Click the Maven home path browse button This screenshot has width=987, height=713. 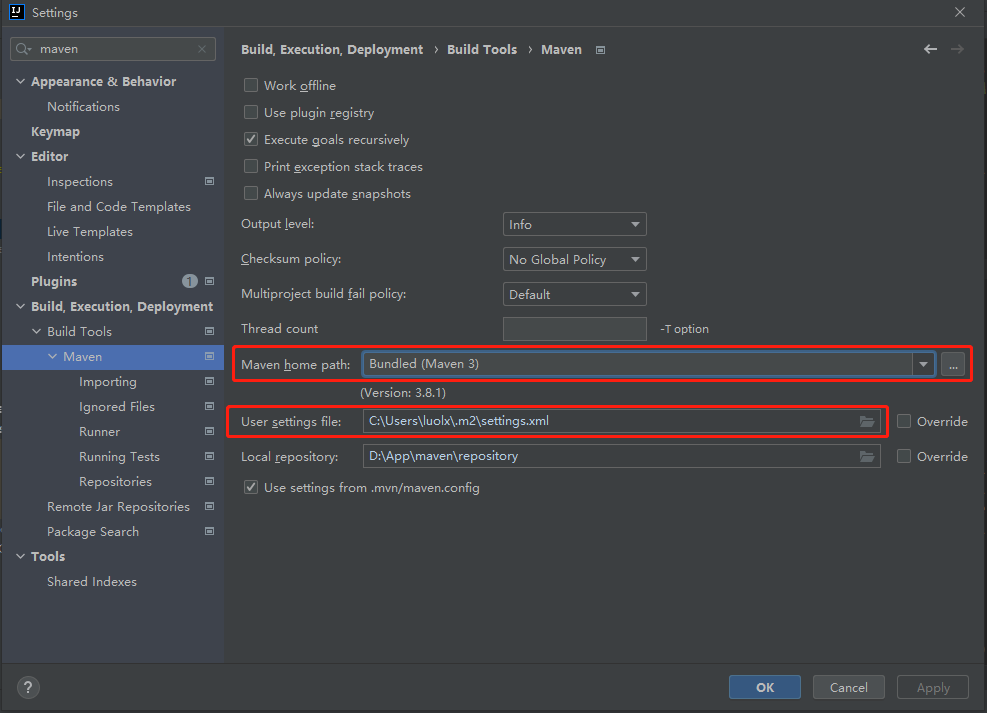953,364
